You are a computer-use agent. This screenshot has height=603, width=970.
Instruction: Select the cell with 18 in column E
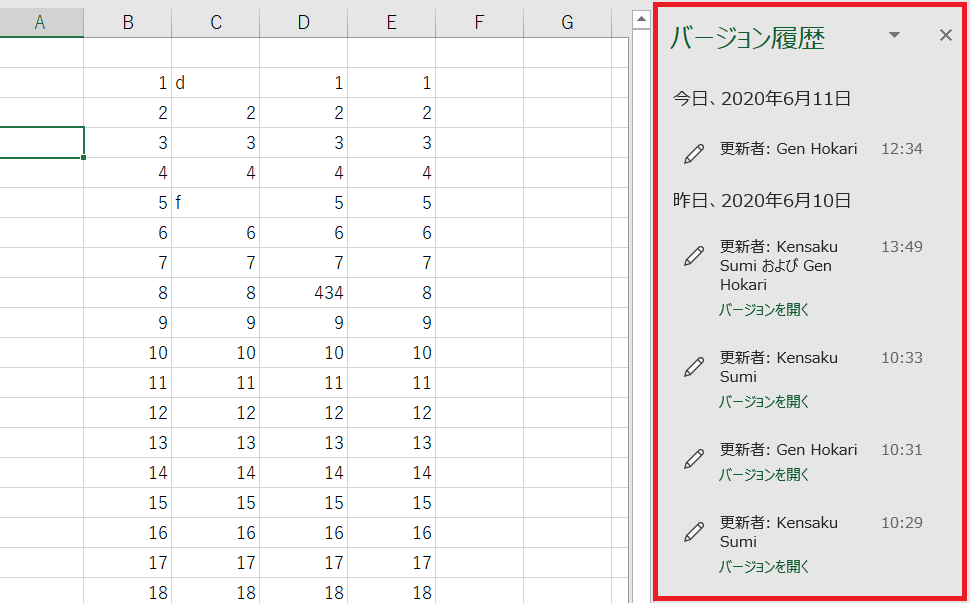click(x=392, y=592)
